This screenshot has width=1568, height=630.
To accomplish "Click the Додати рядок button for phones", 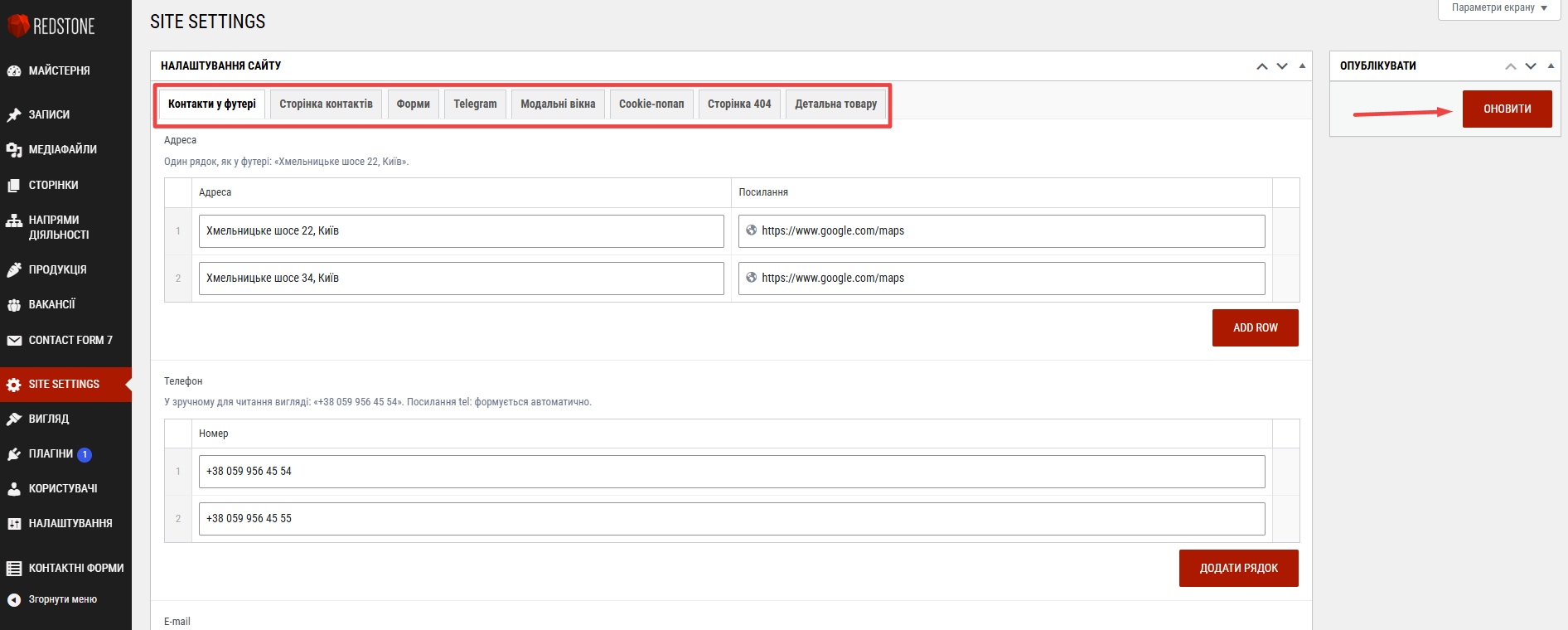I will tap(1238, 568).
